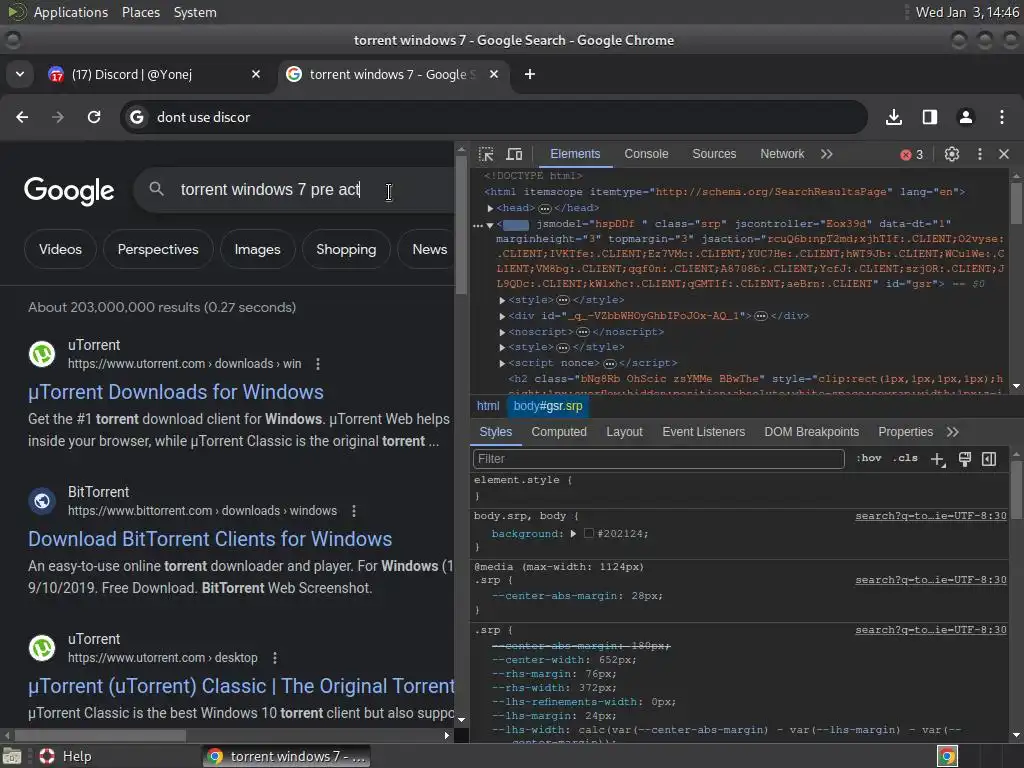Reload the current page
The height and width of the screenshot is (768, 1024).
[94, 117]
